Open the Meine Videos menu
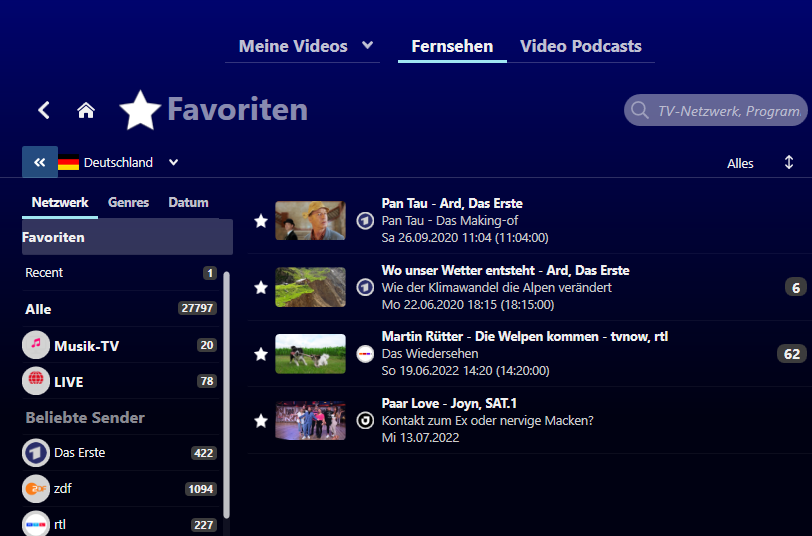 tap(293, 46)
